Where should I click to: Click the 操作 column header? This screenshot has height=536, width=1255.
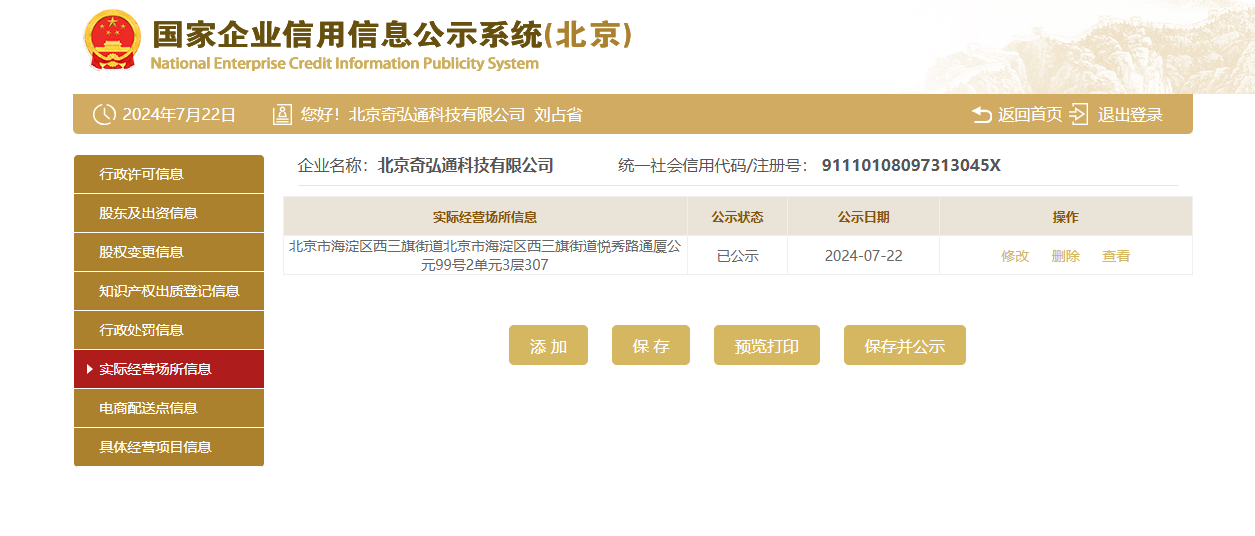(1066, 217)
